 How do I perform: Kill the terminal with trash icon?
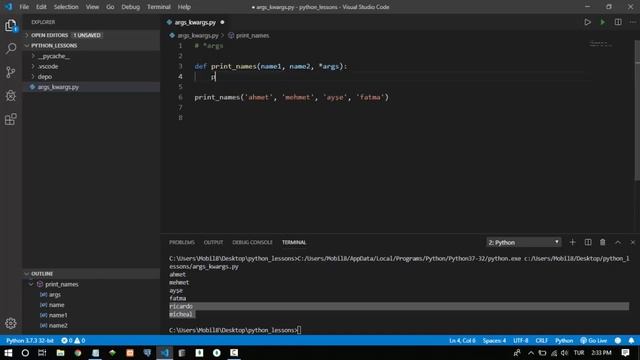602,242
